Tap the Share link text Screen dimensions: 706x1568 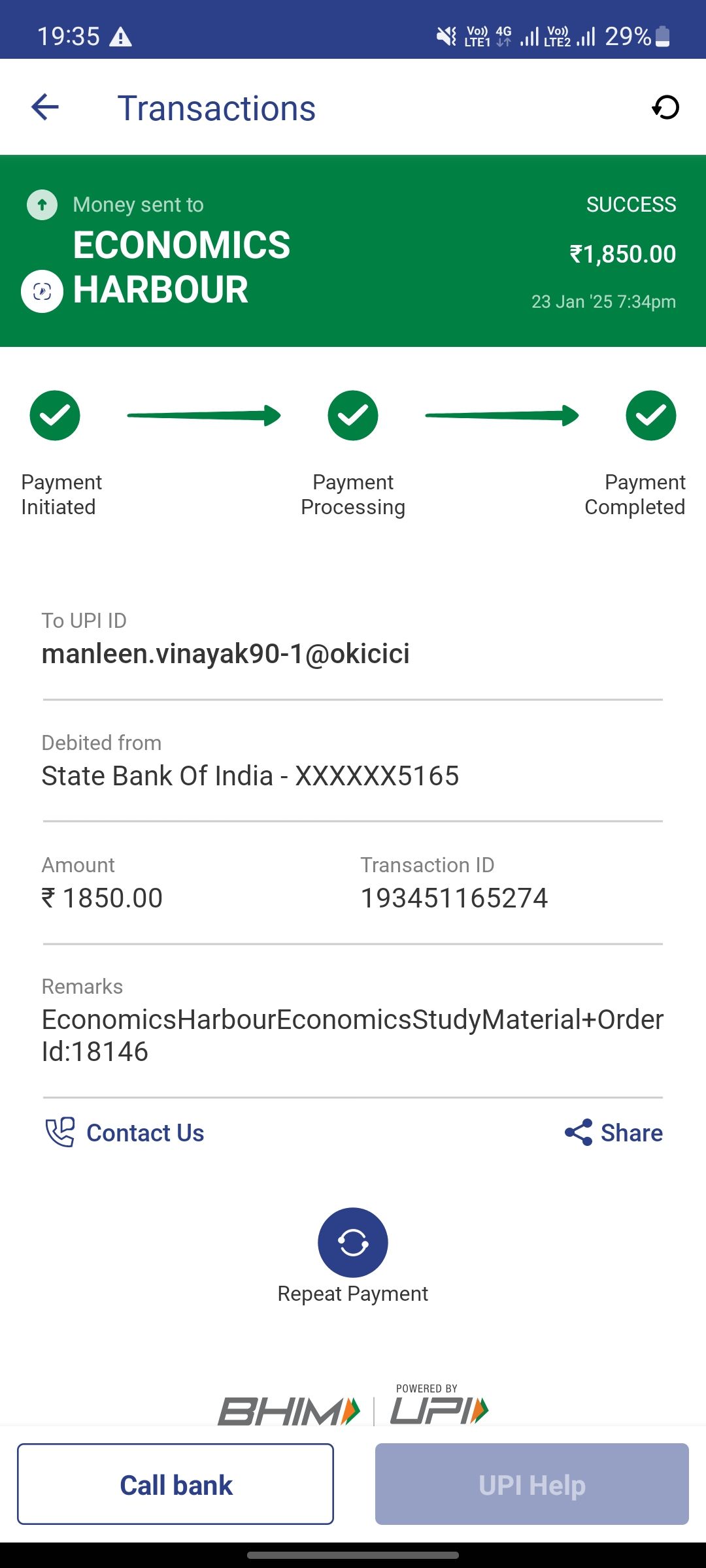click(631, 1133)
